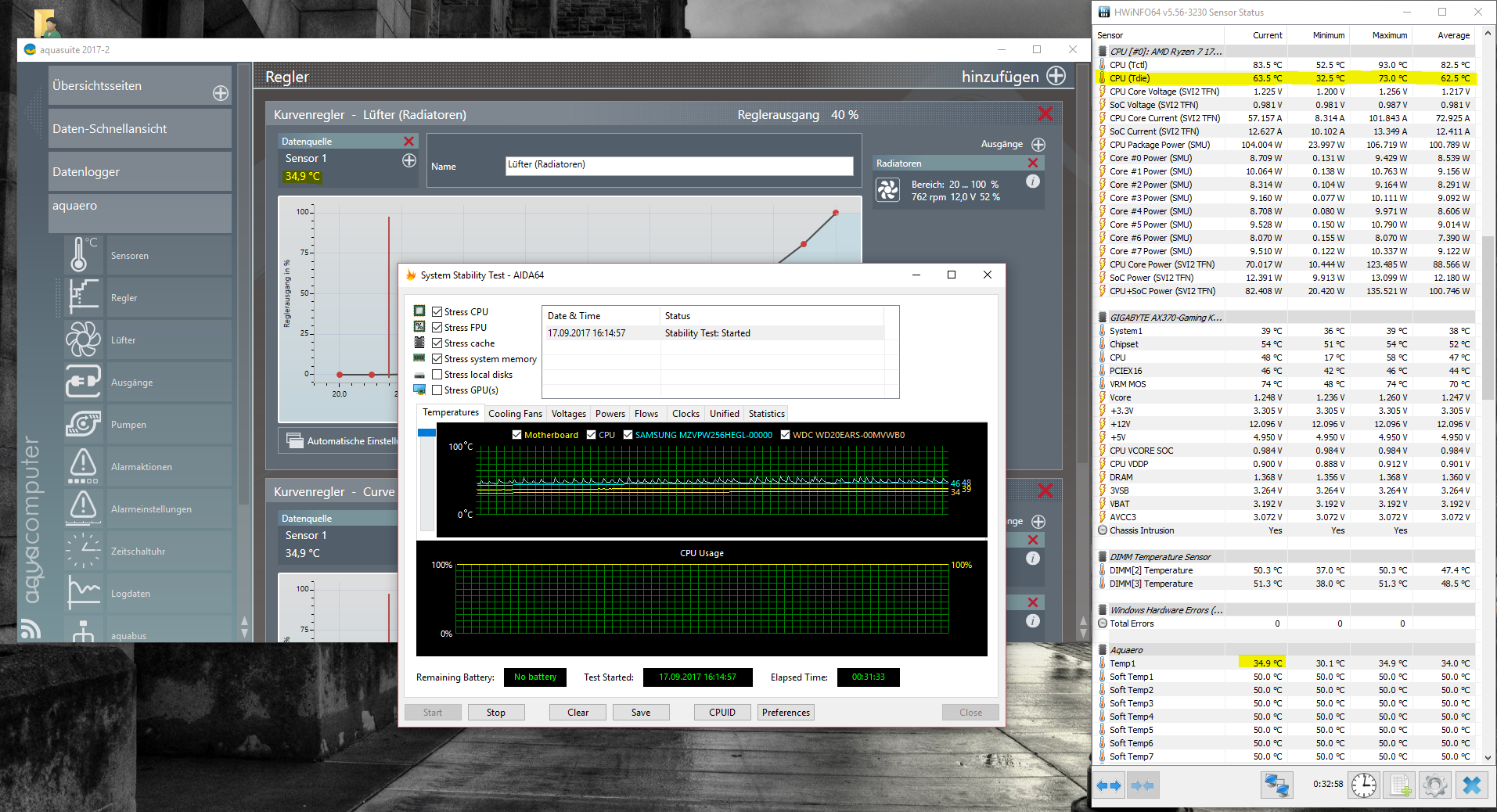This screenshot has height=812, width=1497.
Task: Go to the Clocks tab
Action: (686, 414)
